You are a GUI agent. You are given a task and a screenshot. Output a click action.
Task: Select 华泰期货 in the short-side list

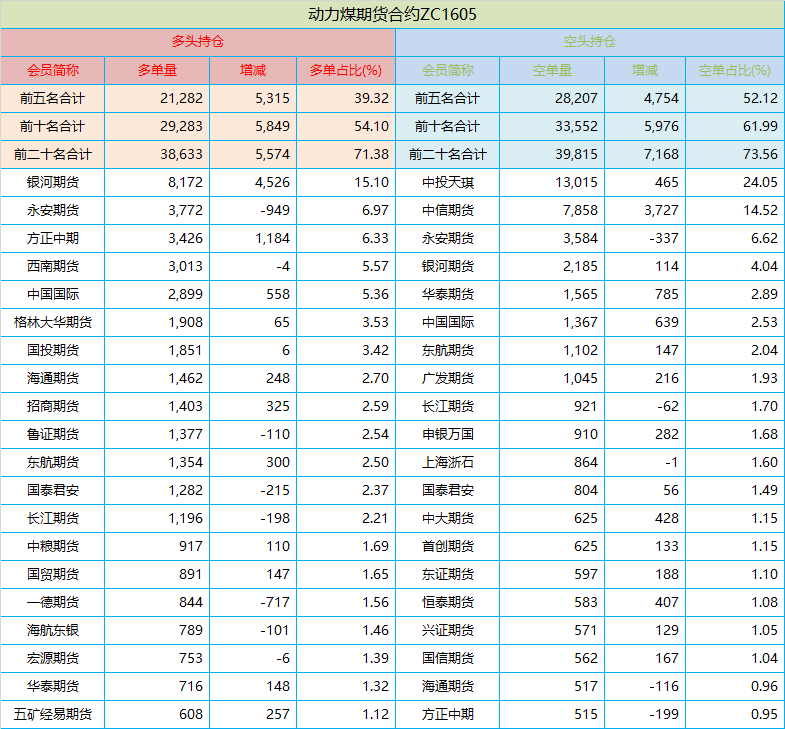pos(448,294)
